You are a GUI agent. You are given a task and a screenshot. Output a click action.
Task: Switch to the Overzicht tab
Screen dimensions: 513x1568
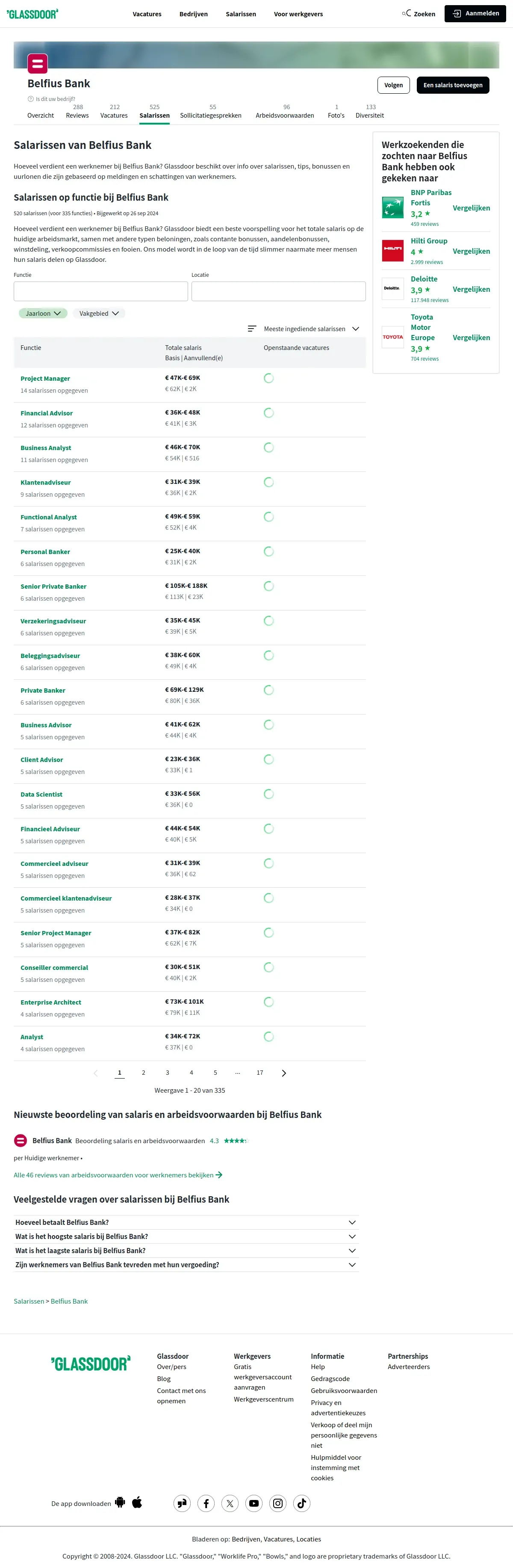(41, 115)
